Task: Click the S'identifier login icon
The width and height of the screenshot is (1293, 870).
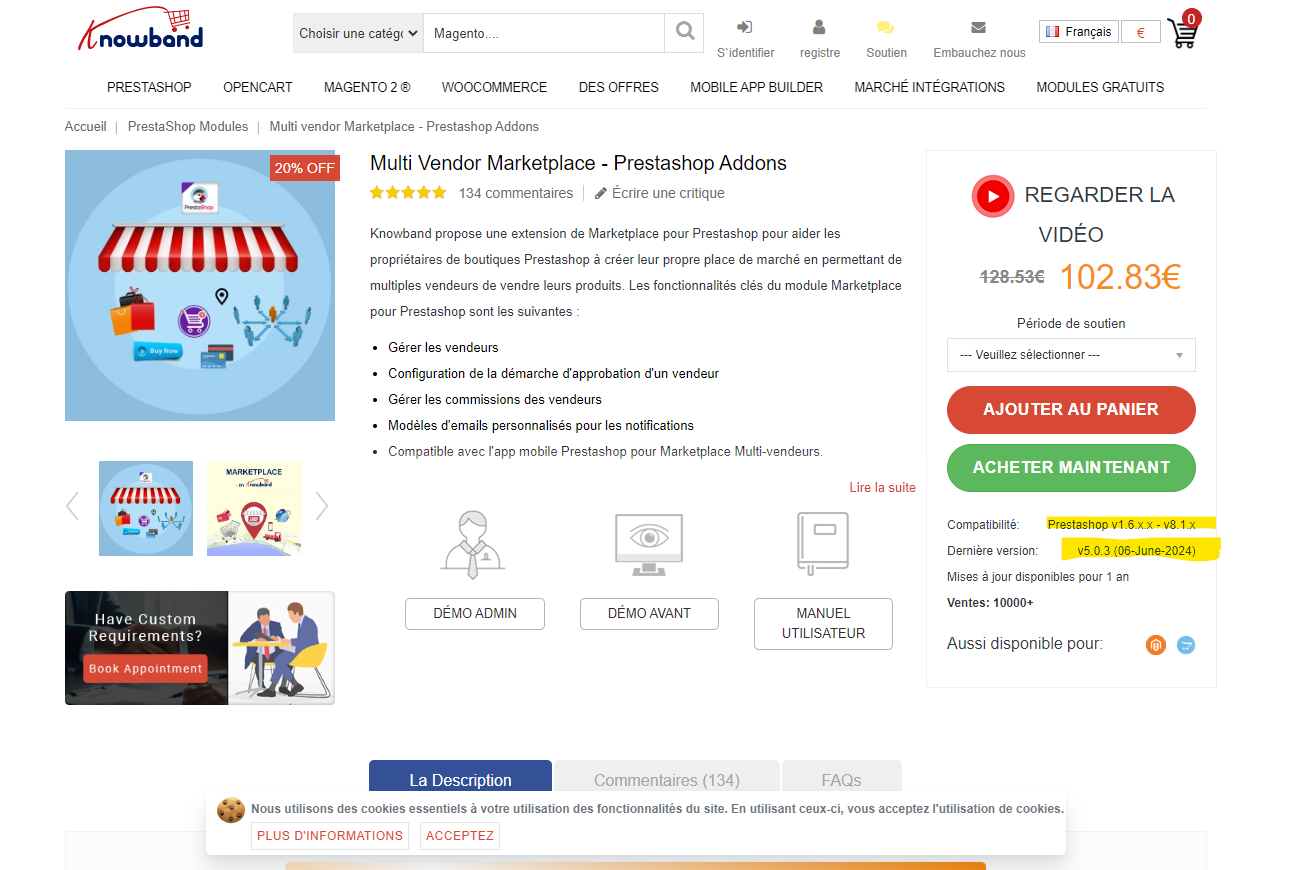Action: 744,27
